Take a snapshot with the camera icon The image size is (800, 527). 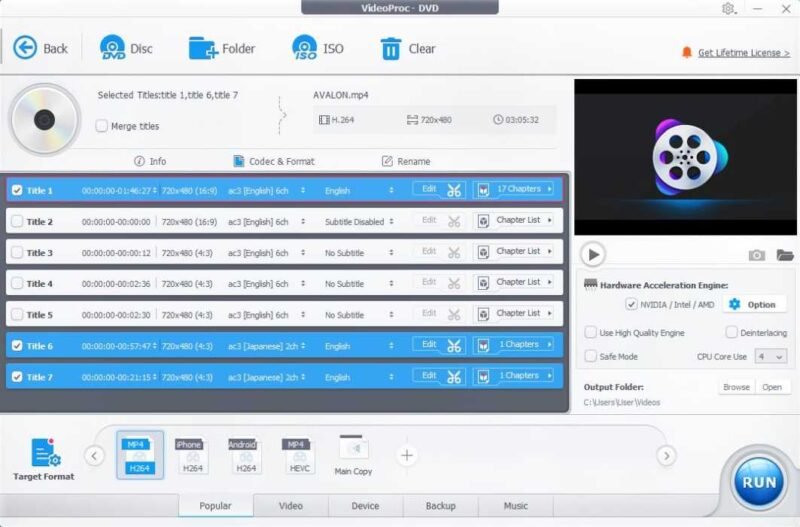(x=757, y=255)
